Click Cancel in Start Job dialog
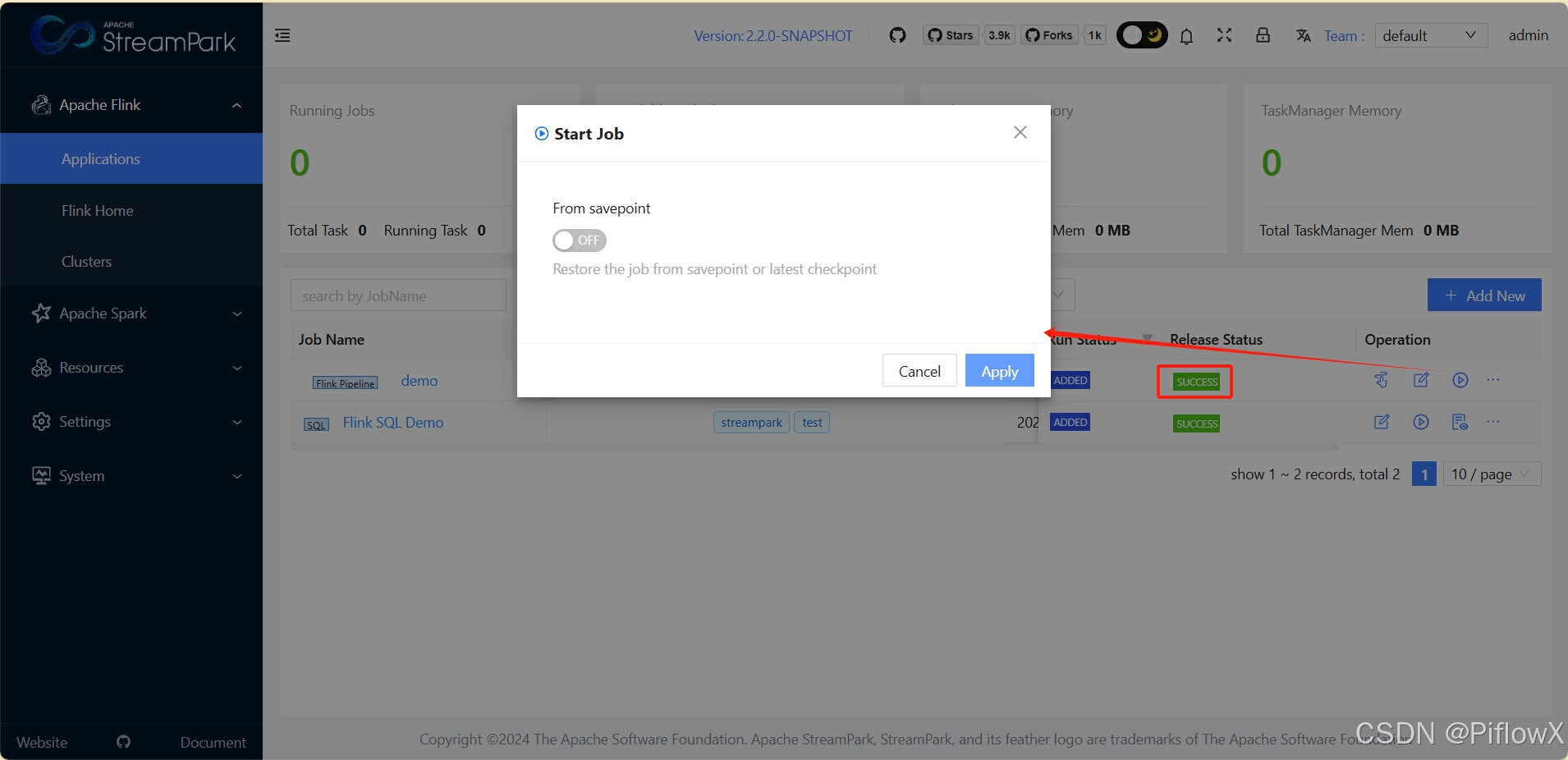Image resolution: width=1568 pixels, height=760 pixels. pos(919,371)
